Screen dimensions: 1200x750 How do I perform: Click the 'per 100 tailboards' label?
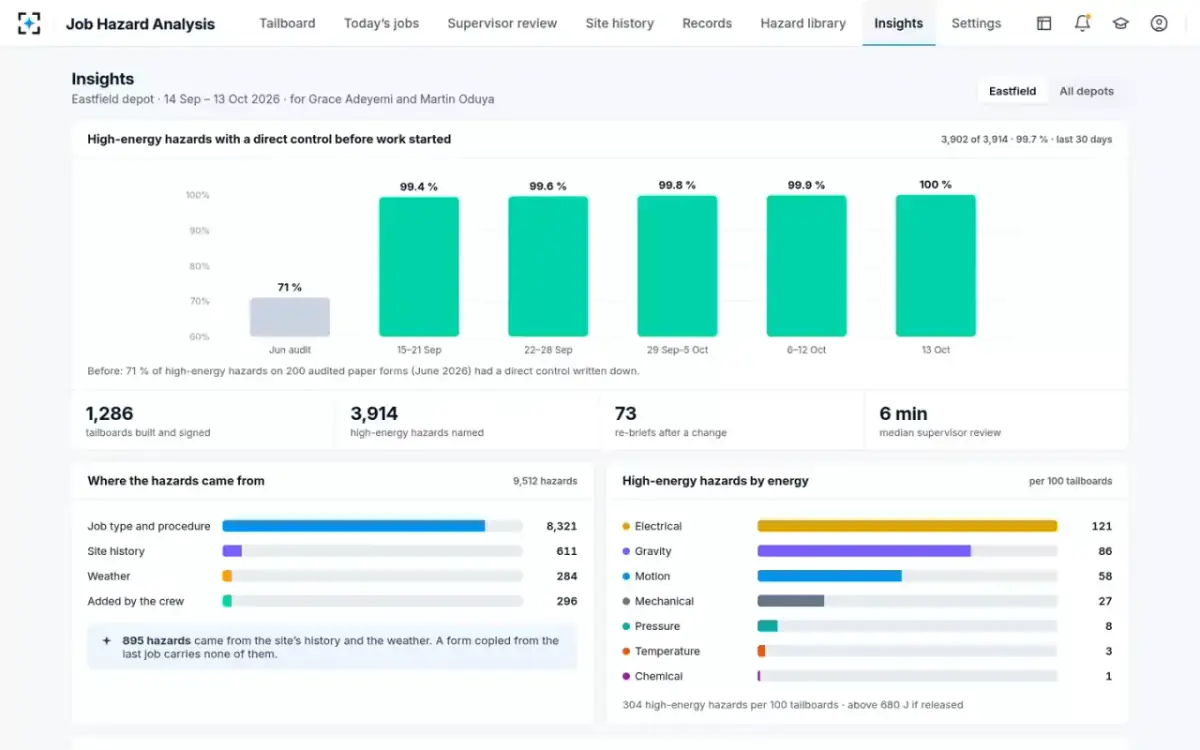tap(1070, 481)
